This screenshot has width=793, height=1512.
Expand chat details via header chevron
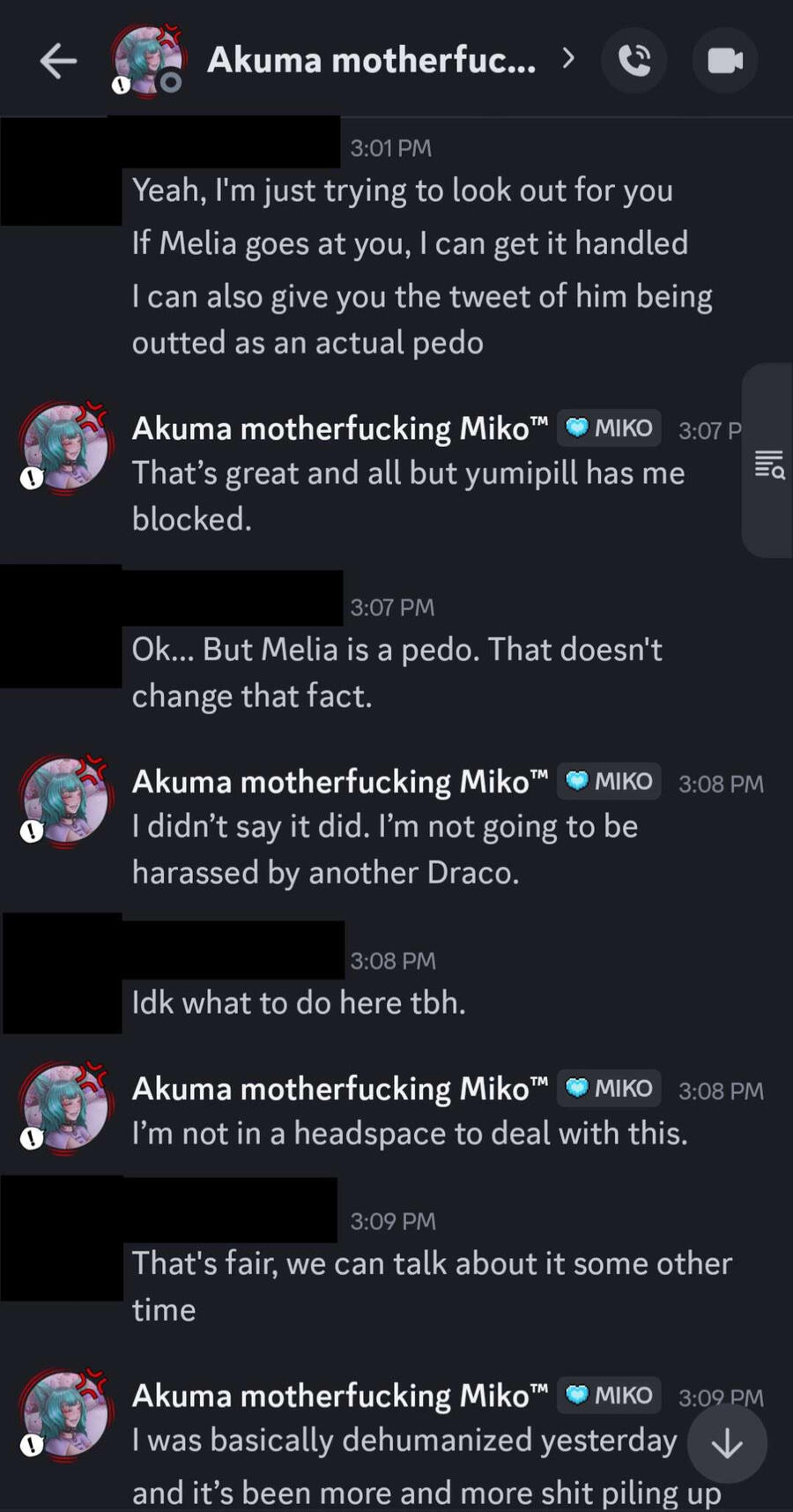coord(568,59)
